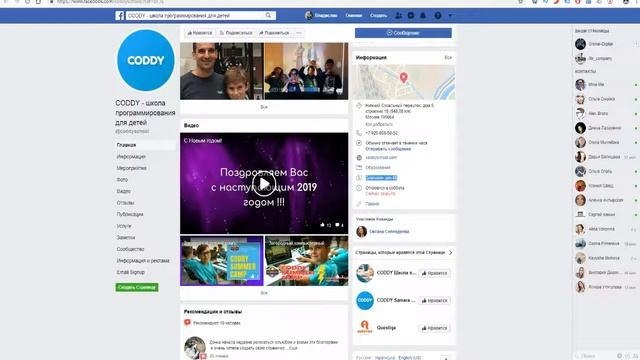Open Сообщество in the left menu

130,249
